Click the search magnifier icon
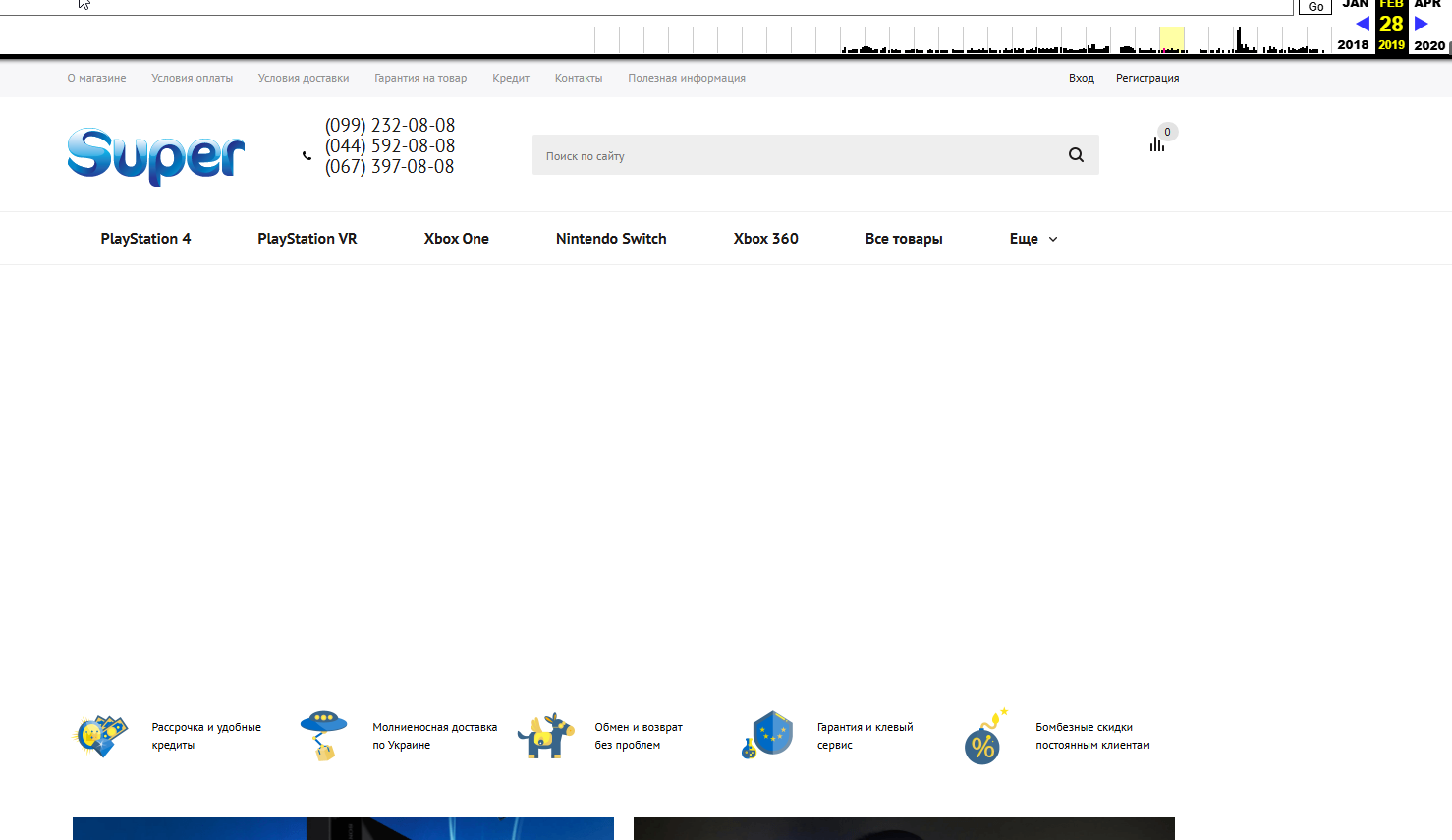The width and height of the screenshot is (1452, 840). [x=1076, y=155]
